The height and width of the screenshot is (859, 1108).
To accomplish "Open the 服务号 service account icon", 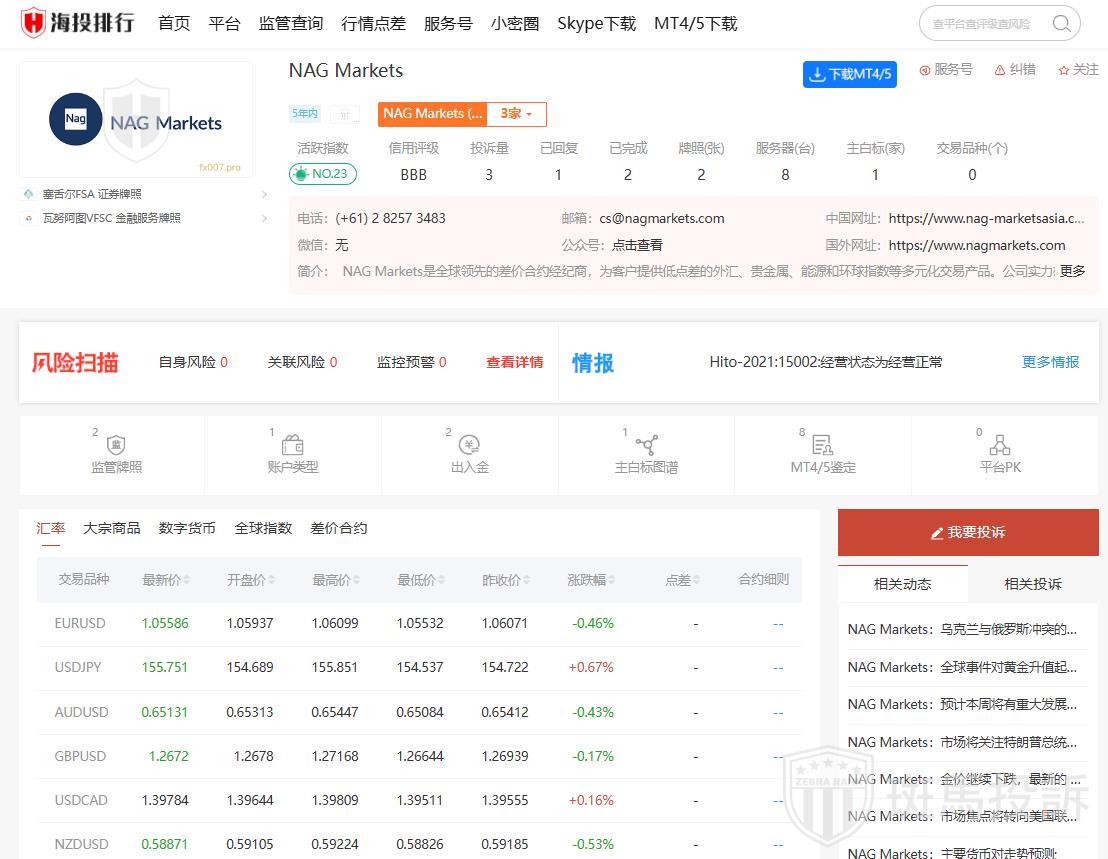I will tap(925, 70).
